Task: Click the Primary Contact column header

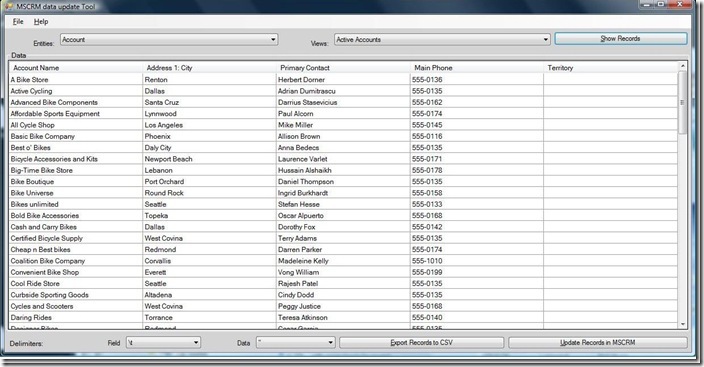Action: pos(343,68)
